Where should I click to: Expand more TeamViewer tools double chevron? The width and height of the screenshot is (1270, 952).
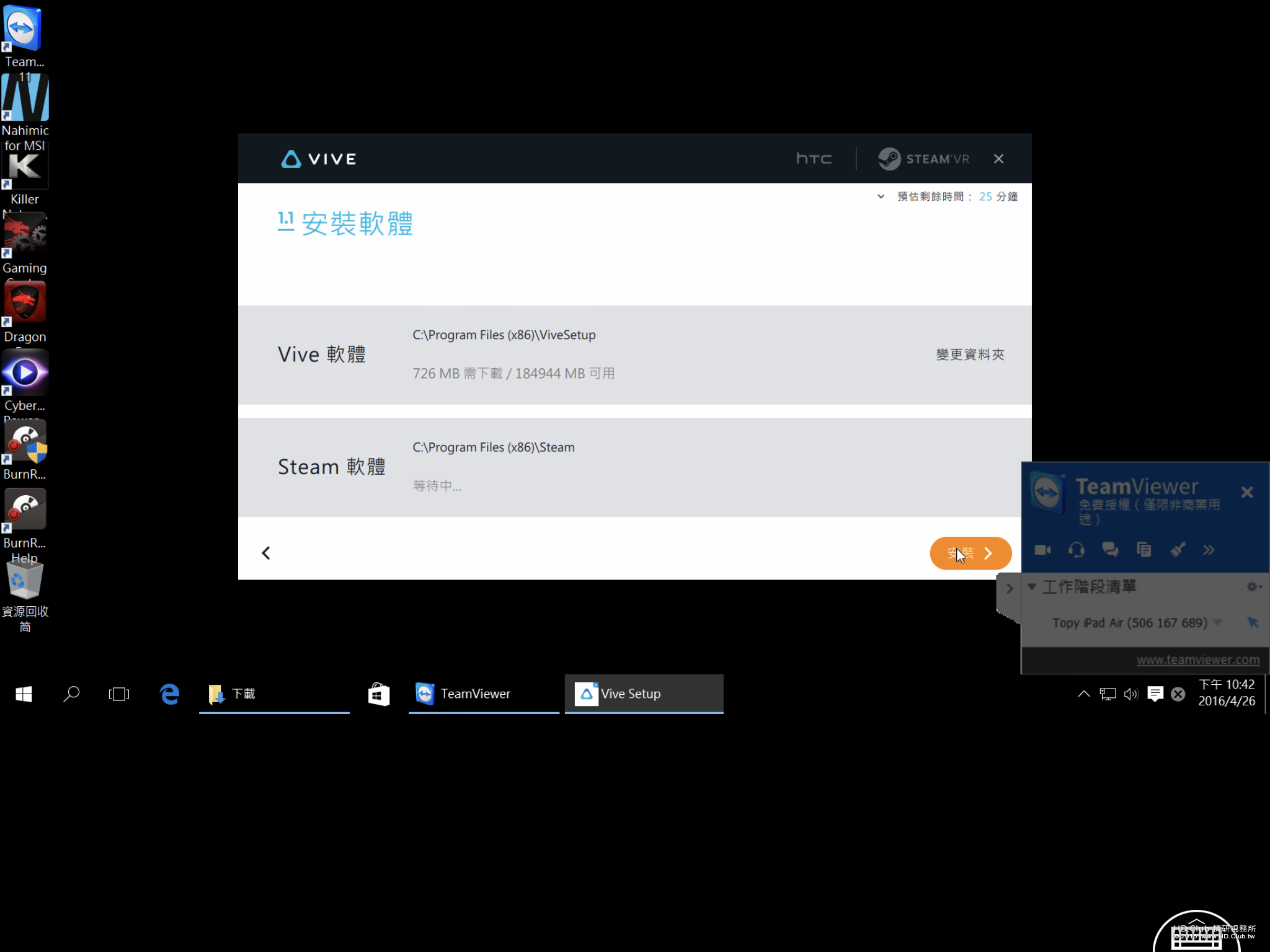click(x=1209, y=550)
